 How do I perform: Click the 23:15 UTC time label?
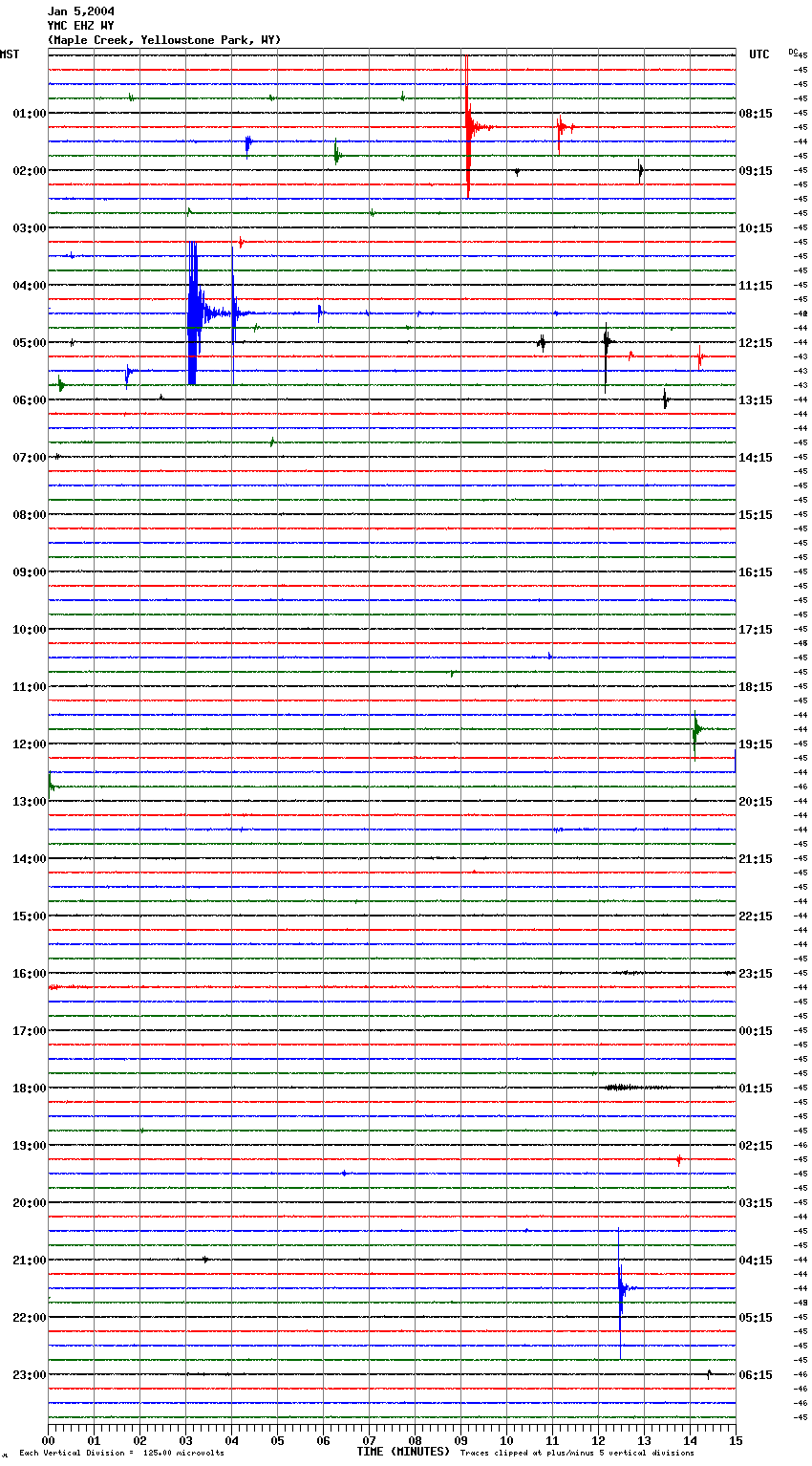[756, 974]
